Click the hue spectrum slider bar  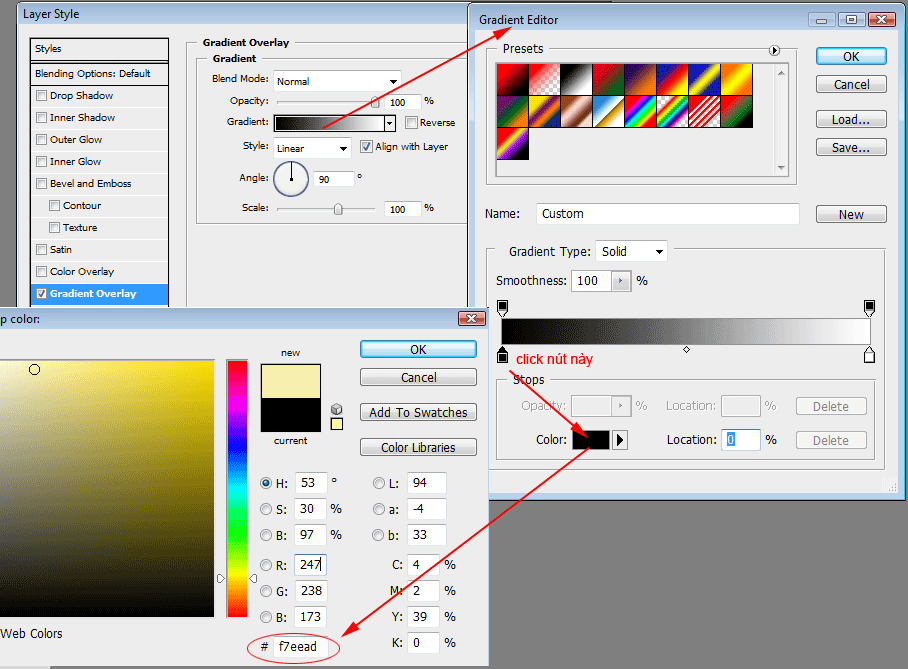click(237, 488)
